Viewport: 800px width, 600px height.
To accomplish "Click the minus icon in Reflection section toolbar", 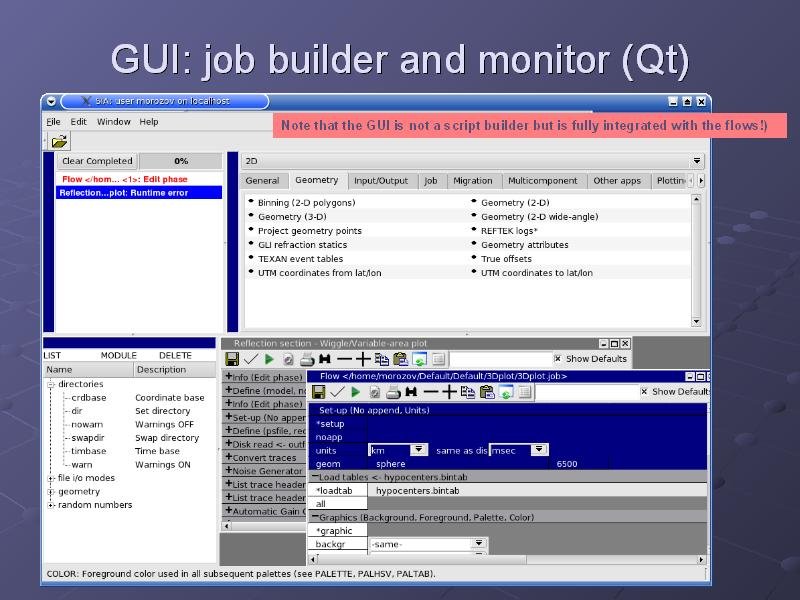I will click(344, 359).
